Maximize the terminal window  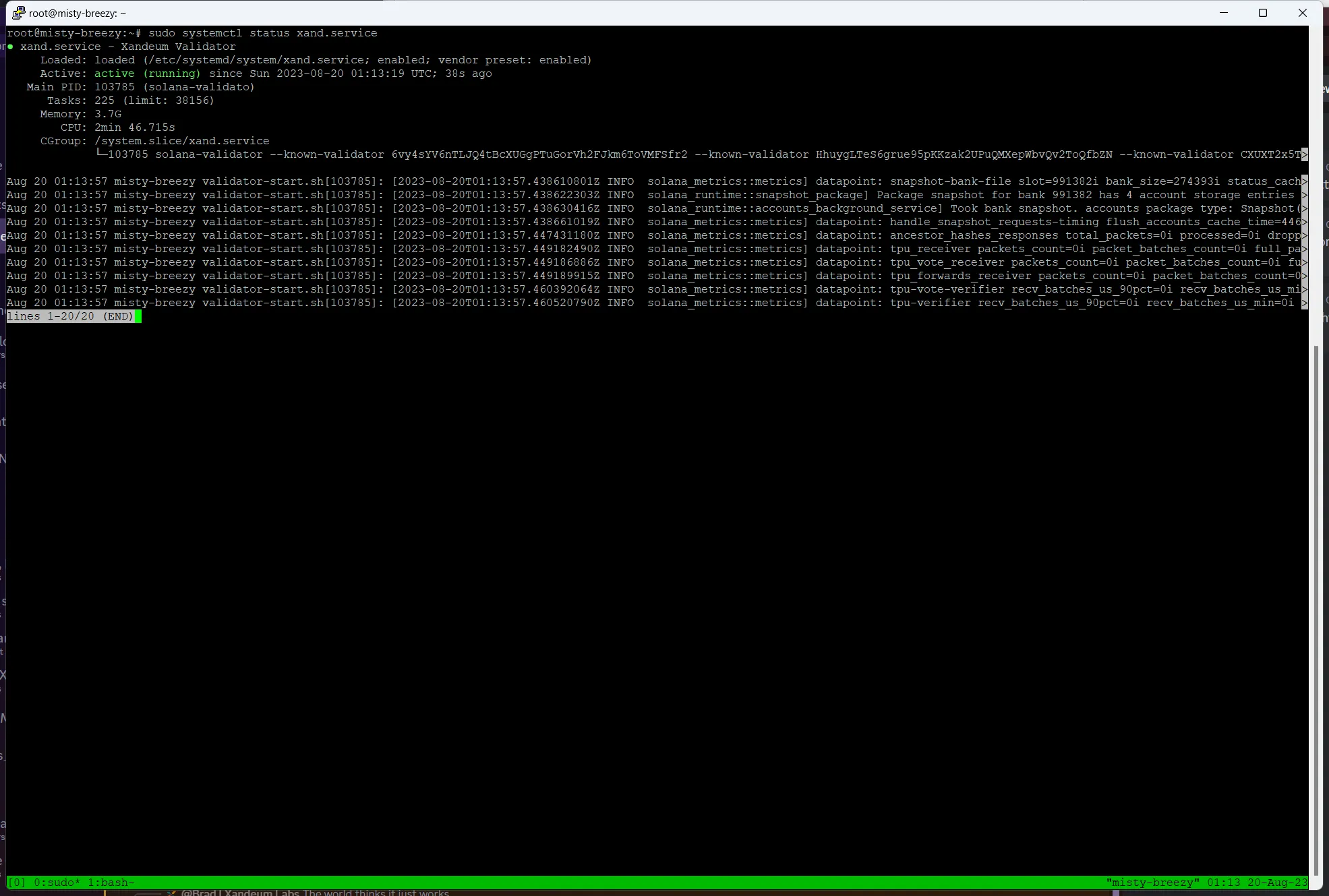(1263, 13)
